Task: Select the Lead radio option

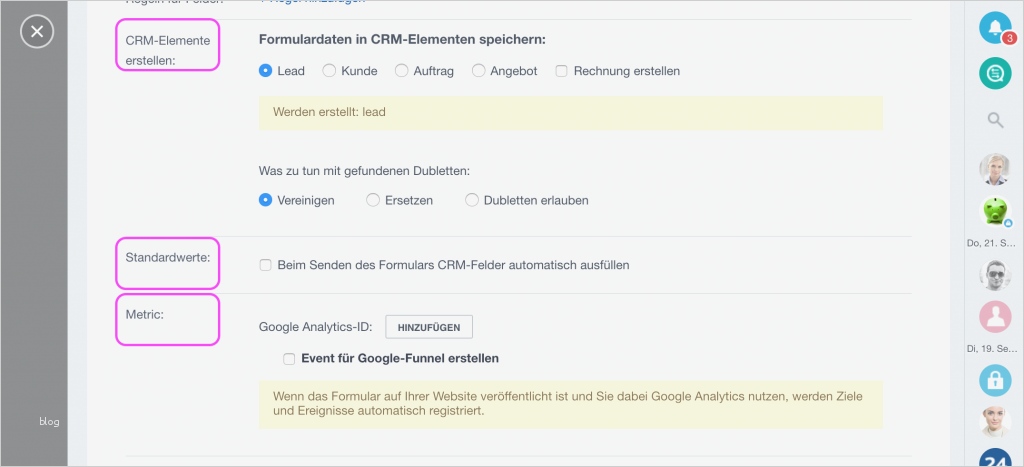Action: pyautogui.click(x=266, y=71)
